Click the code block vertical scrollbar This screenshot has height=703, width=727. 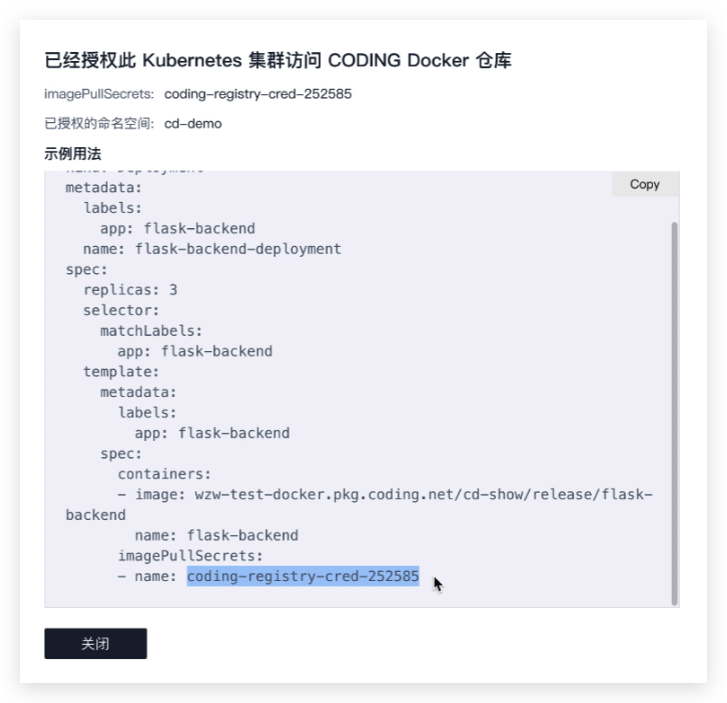pyautogui.click(x=674, y=413)
